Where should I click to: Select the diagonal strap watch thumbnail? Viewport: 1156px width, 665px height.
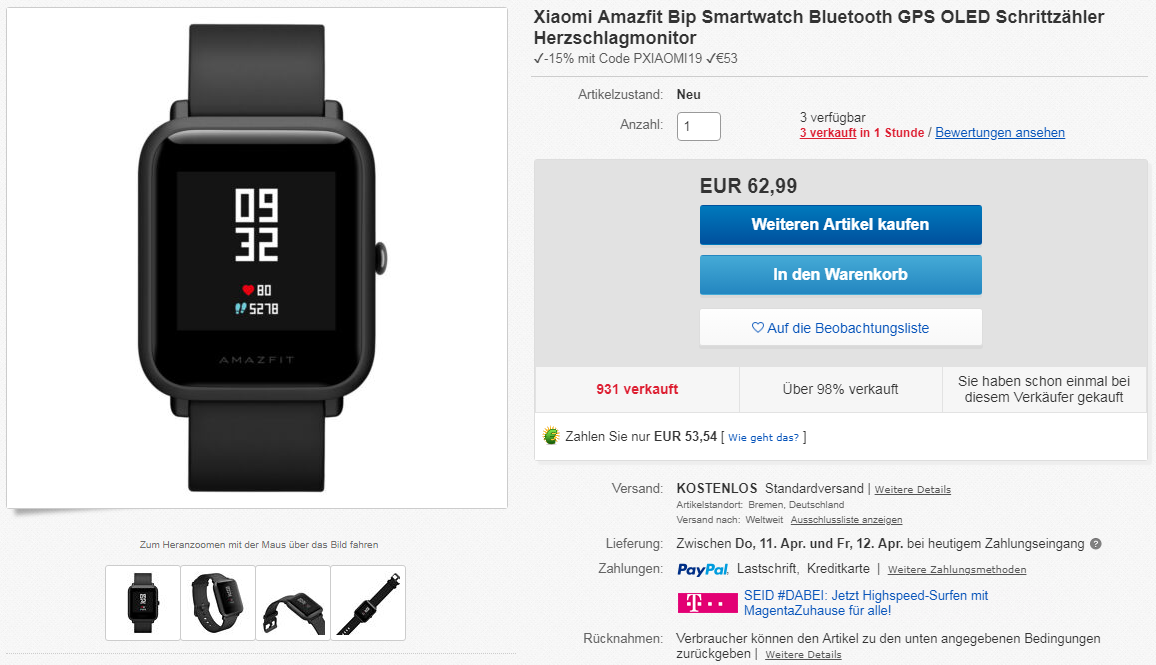point(368,603)
